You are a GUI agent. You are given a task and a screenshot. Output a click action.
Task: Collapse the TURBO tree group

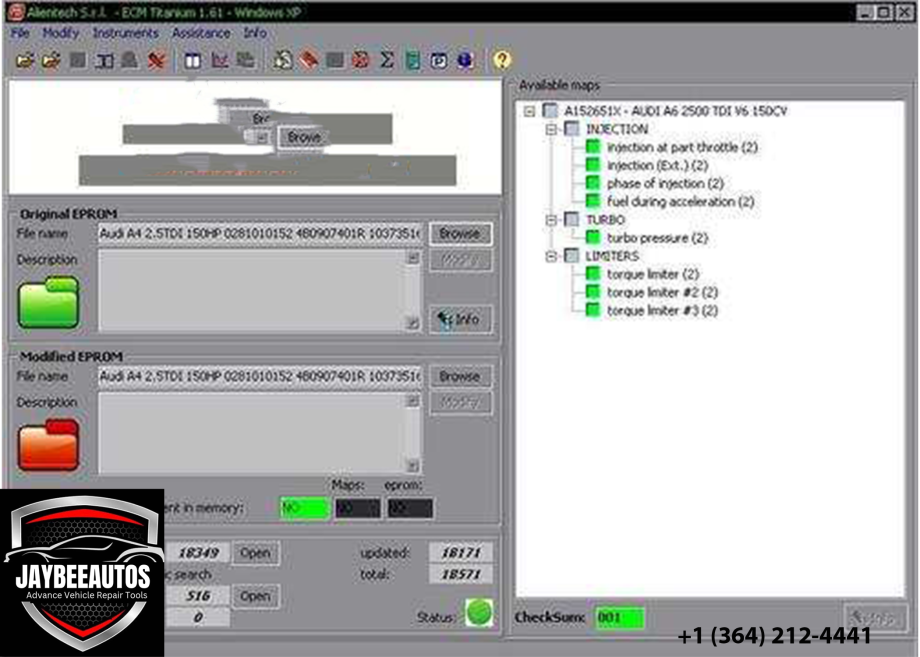[551, 220]
